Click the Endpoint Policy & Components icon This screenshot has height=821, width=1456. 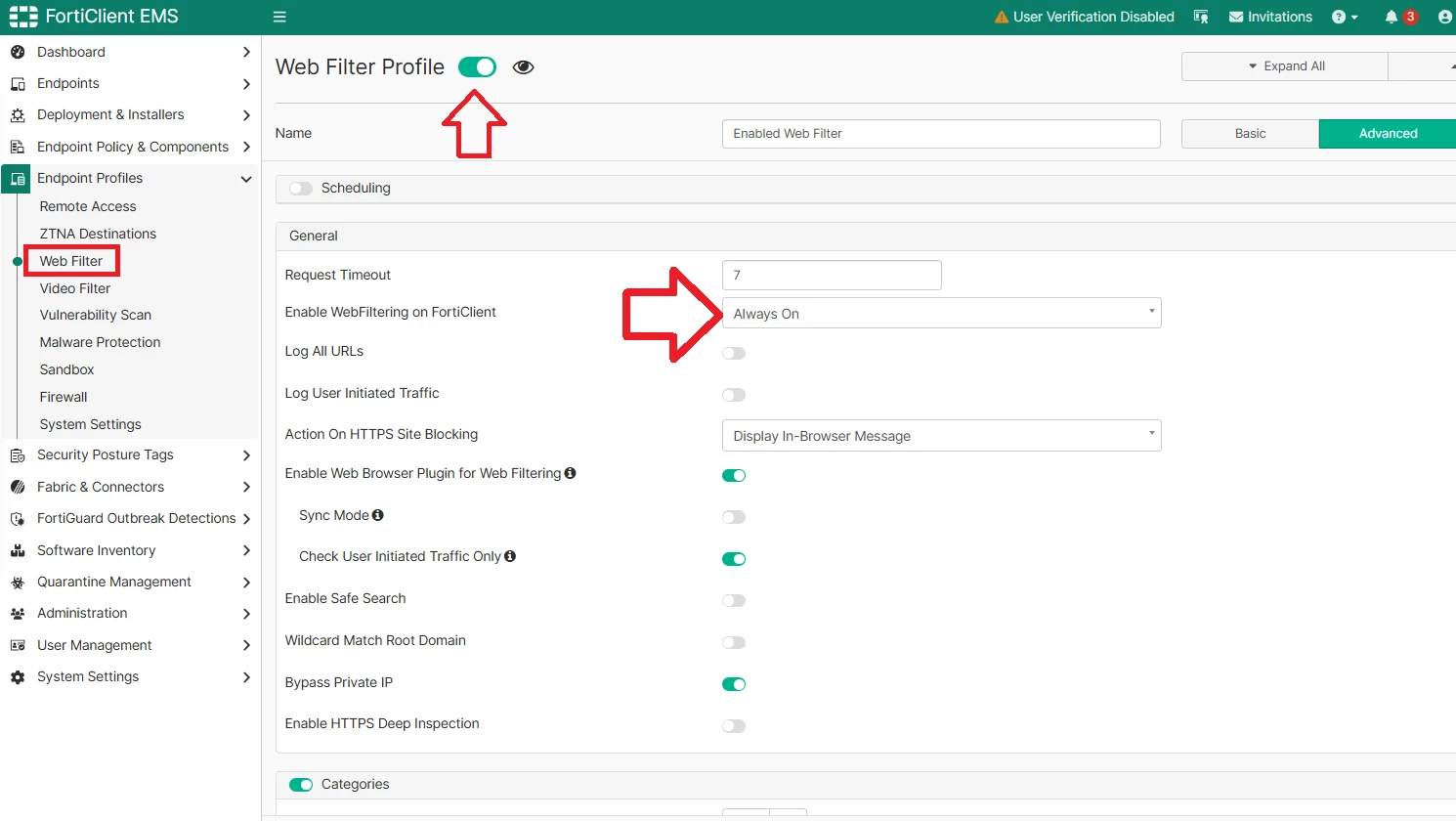tap(18, 147)
